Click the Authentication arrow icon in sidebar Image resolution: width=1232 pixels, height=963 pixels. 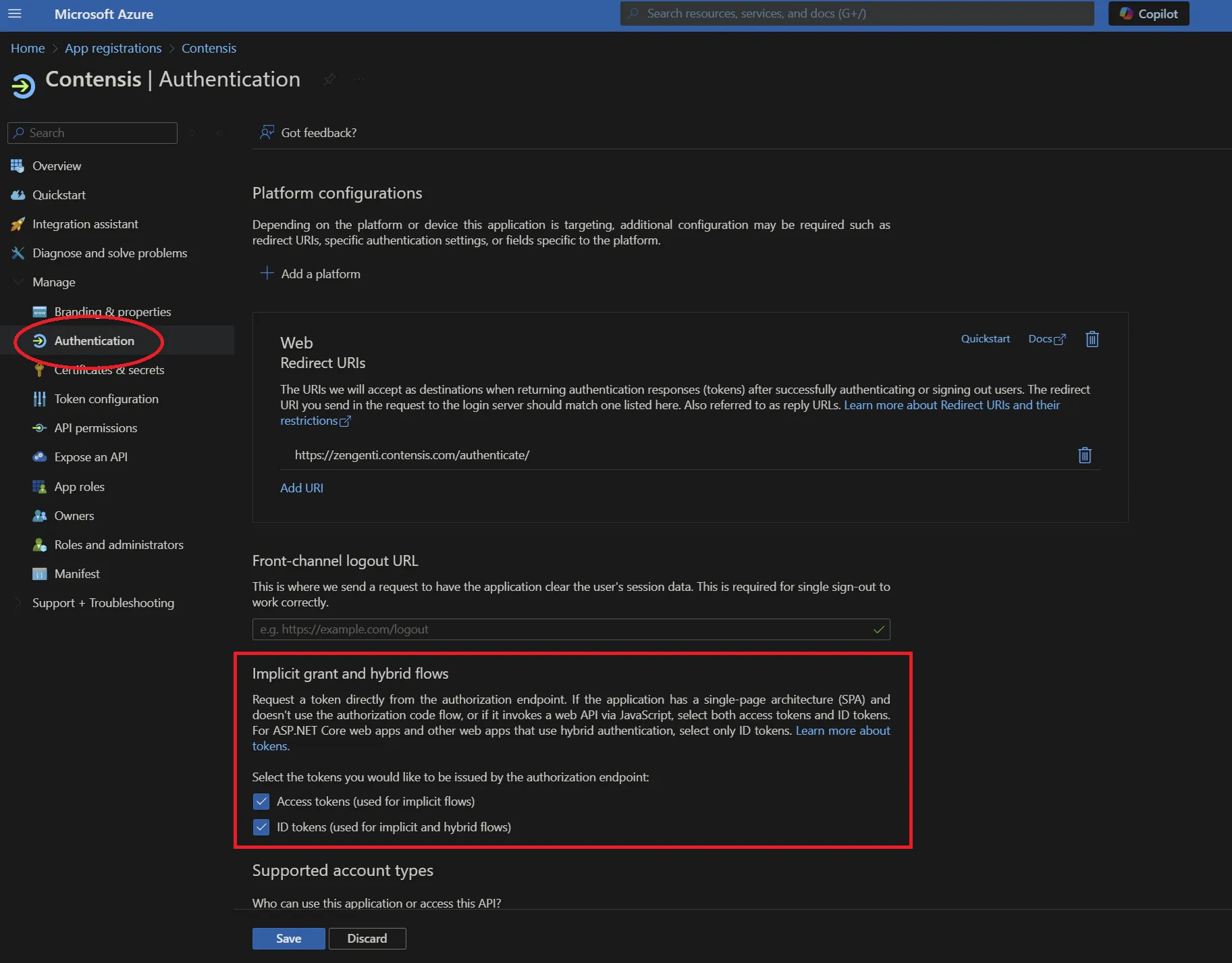tap(40, 341)
